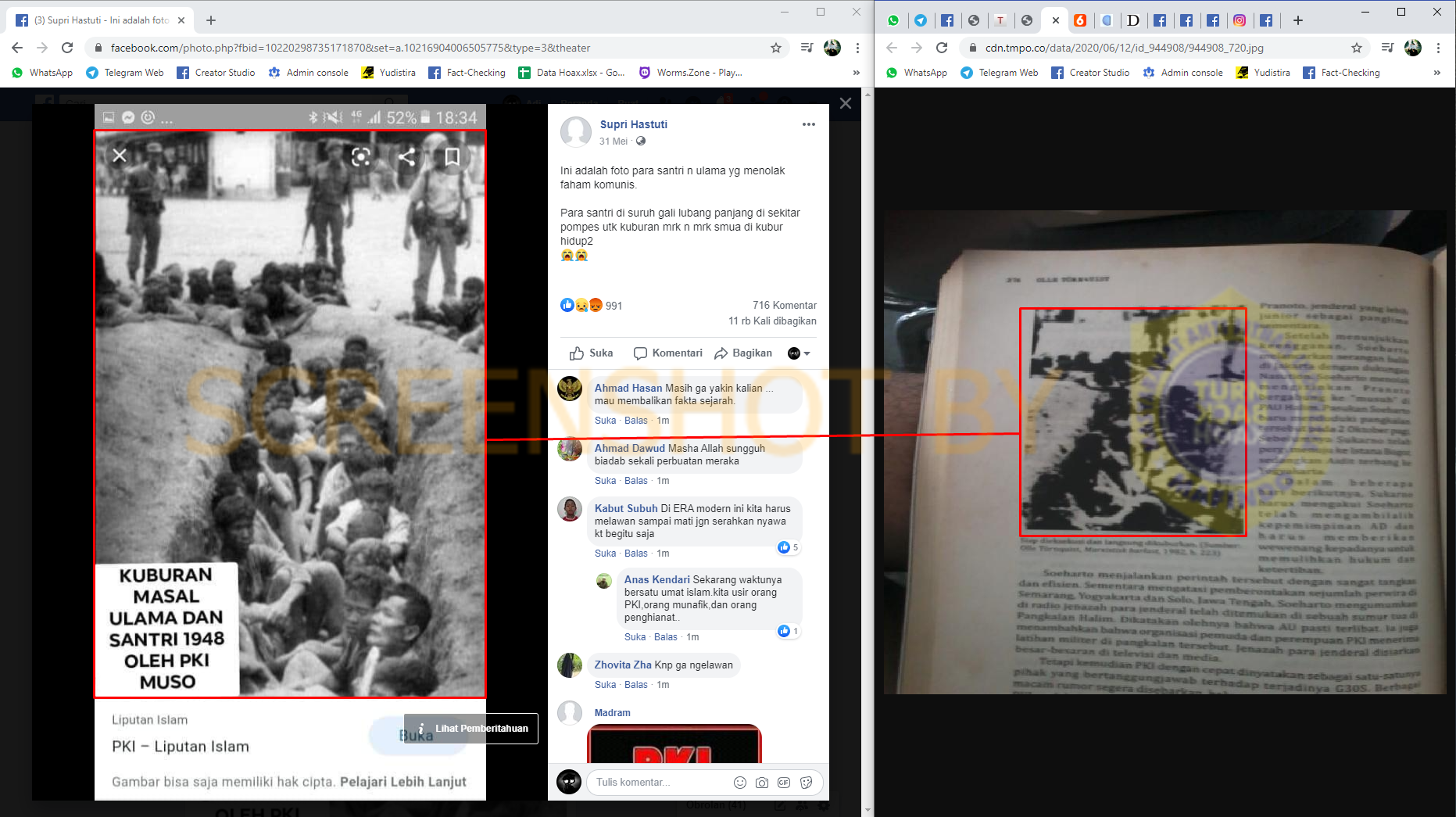Click Balas under Anas Kendari's reply
The width and height of the screenshot is (1456, 817).
(x=665, y=637)
